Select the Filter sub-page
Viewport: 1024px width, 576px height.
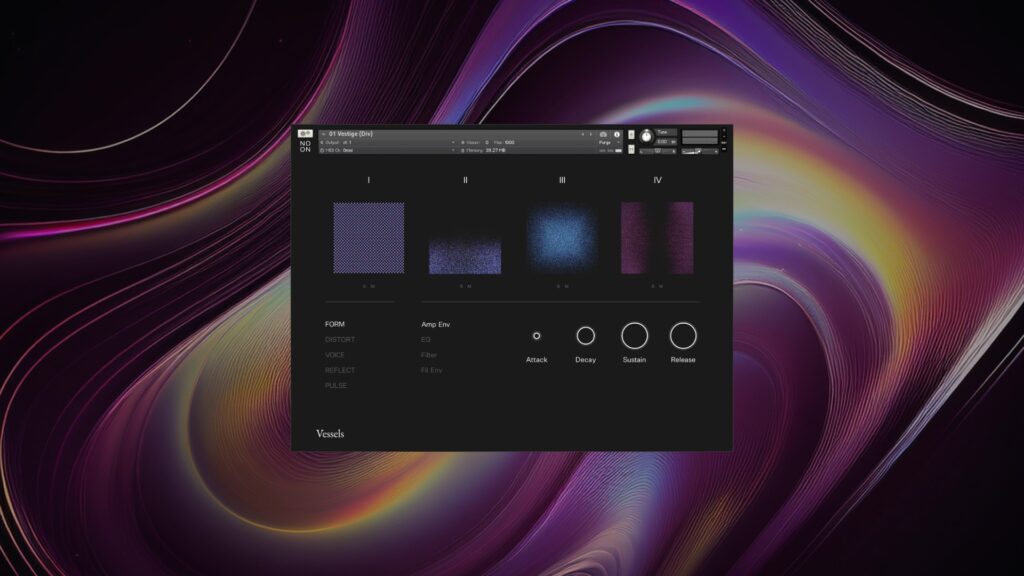click(x=429, y=355)
